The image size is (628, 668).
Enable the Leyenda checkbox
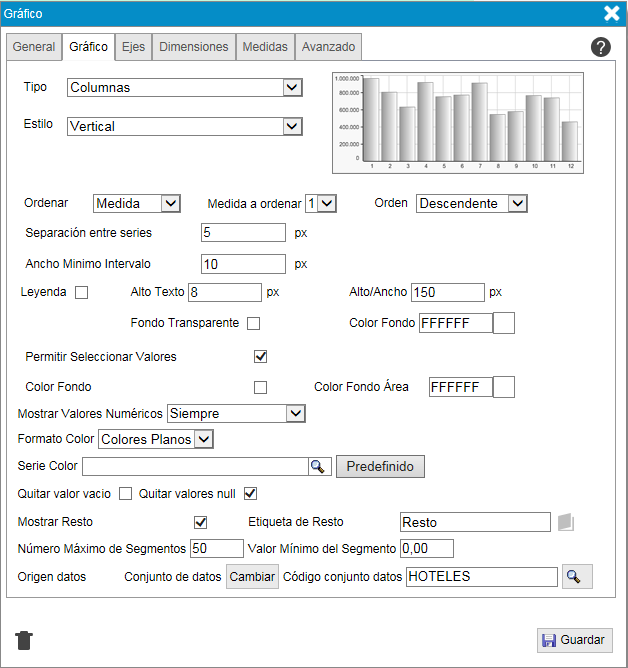pyautogui.click(x=82, y=293)
